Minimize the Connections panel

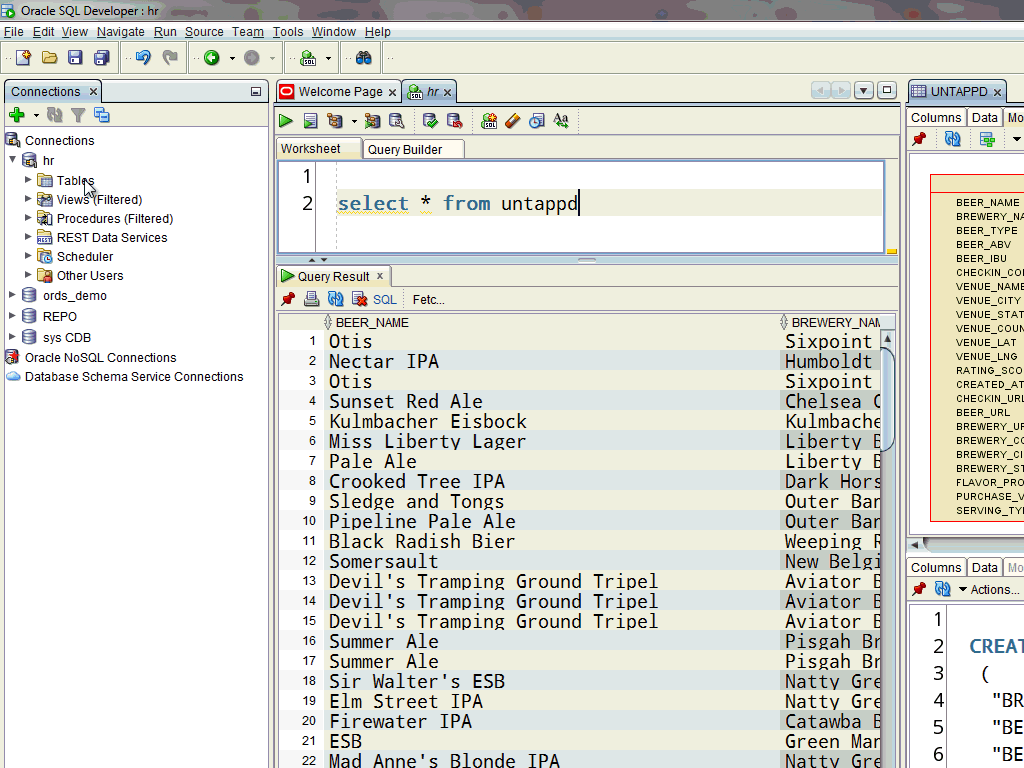point(256,92)
